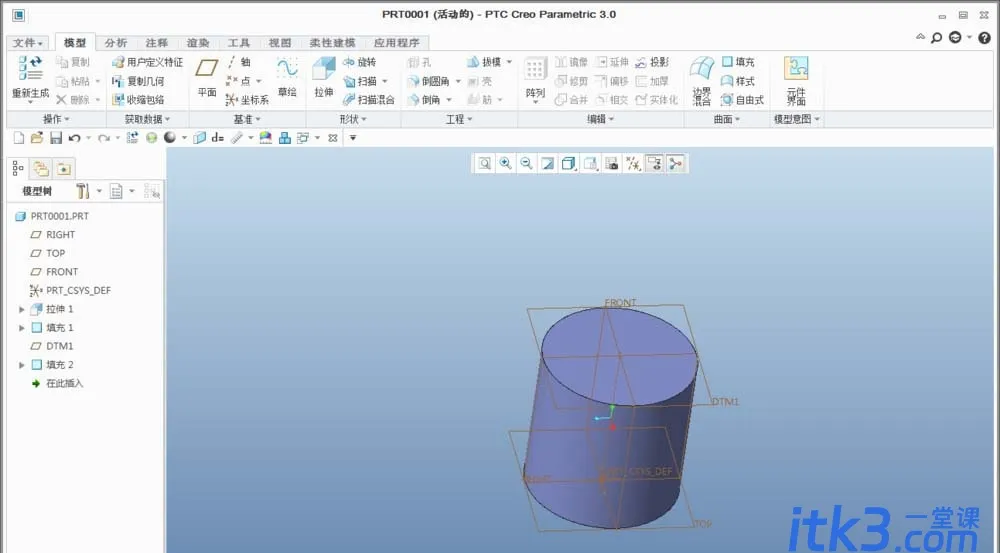Select PRT_CSYS_DEF in model tree

coord(70,291)
